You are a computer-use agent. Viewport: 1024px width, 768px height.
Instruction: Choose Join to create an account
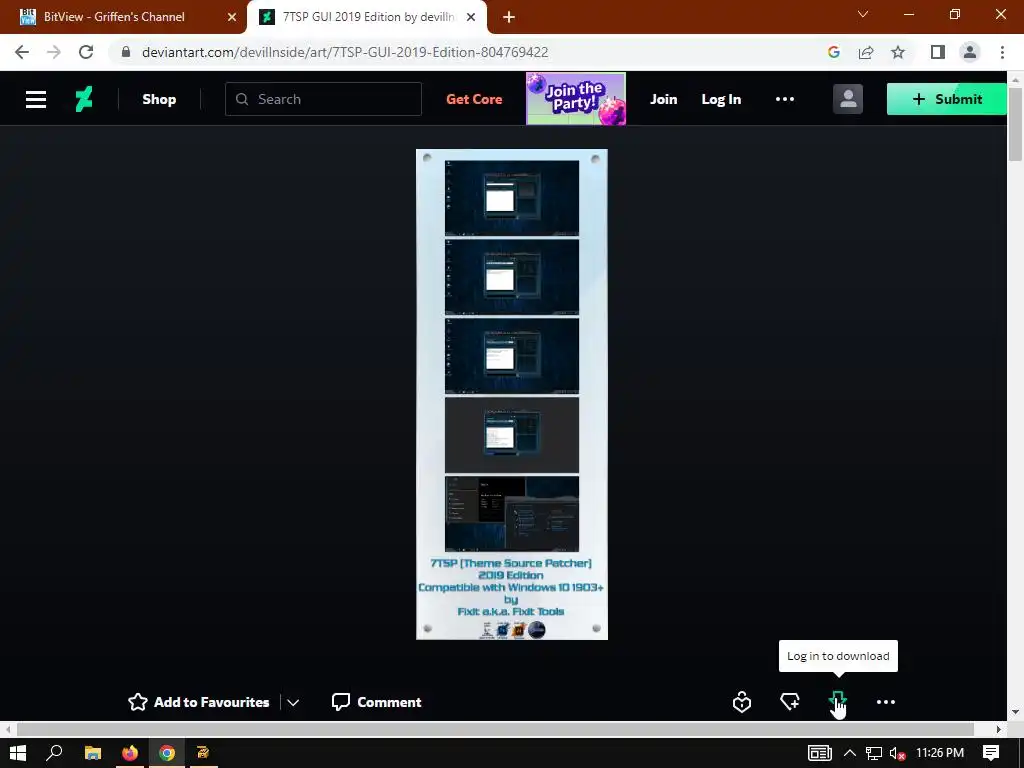pos(664,99)
